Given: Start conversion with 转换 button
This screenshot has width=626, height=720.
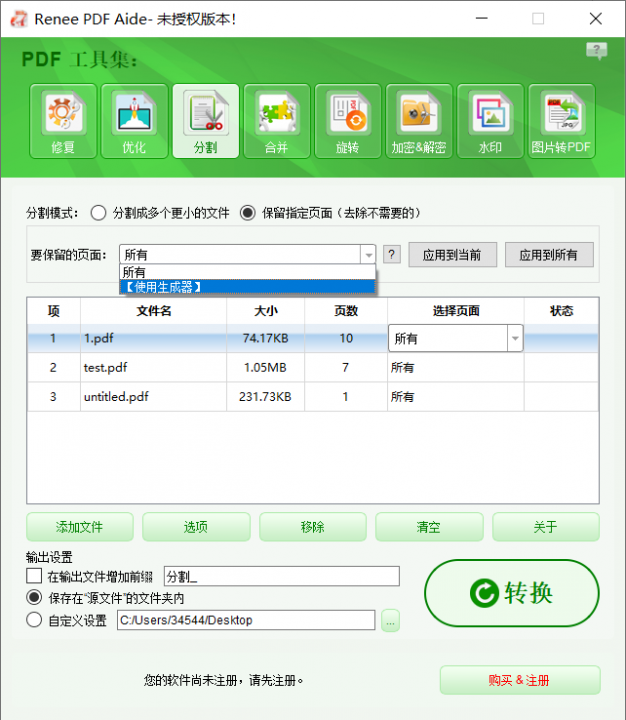Looking at the screenshot, I should pos(512,593).
